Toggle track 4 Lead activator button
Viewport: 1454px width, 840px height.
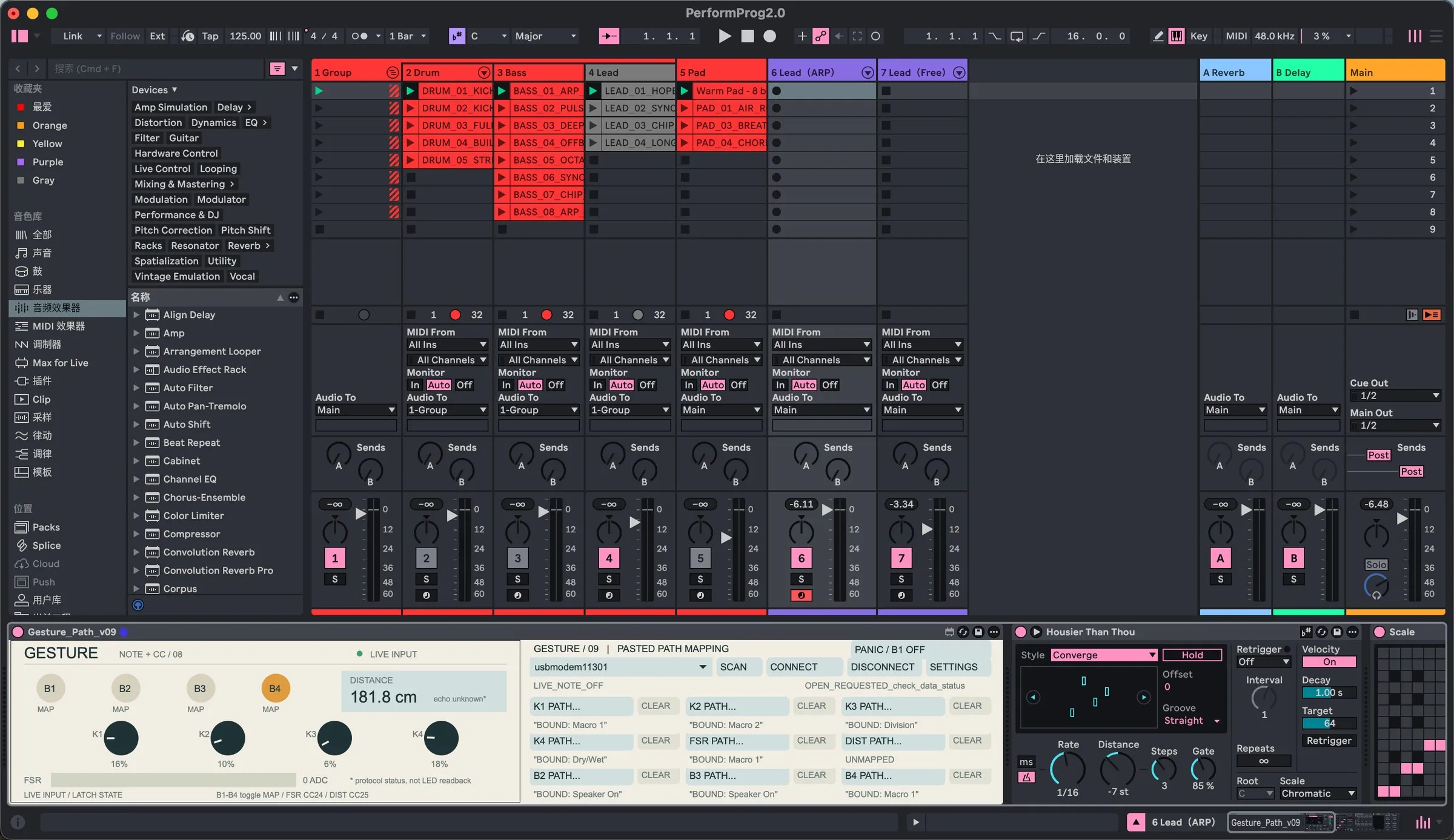tap(609, 558)
